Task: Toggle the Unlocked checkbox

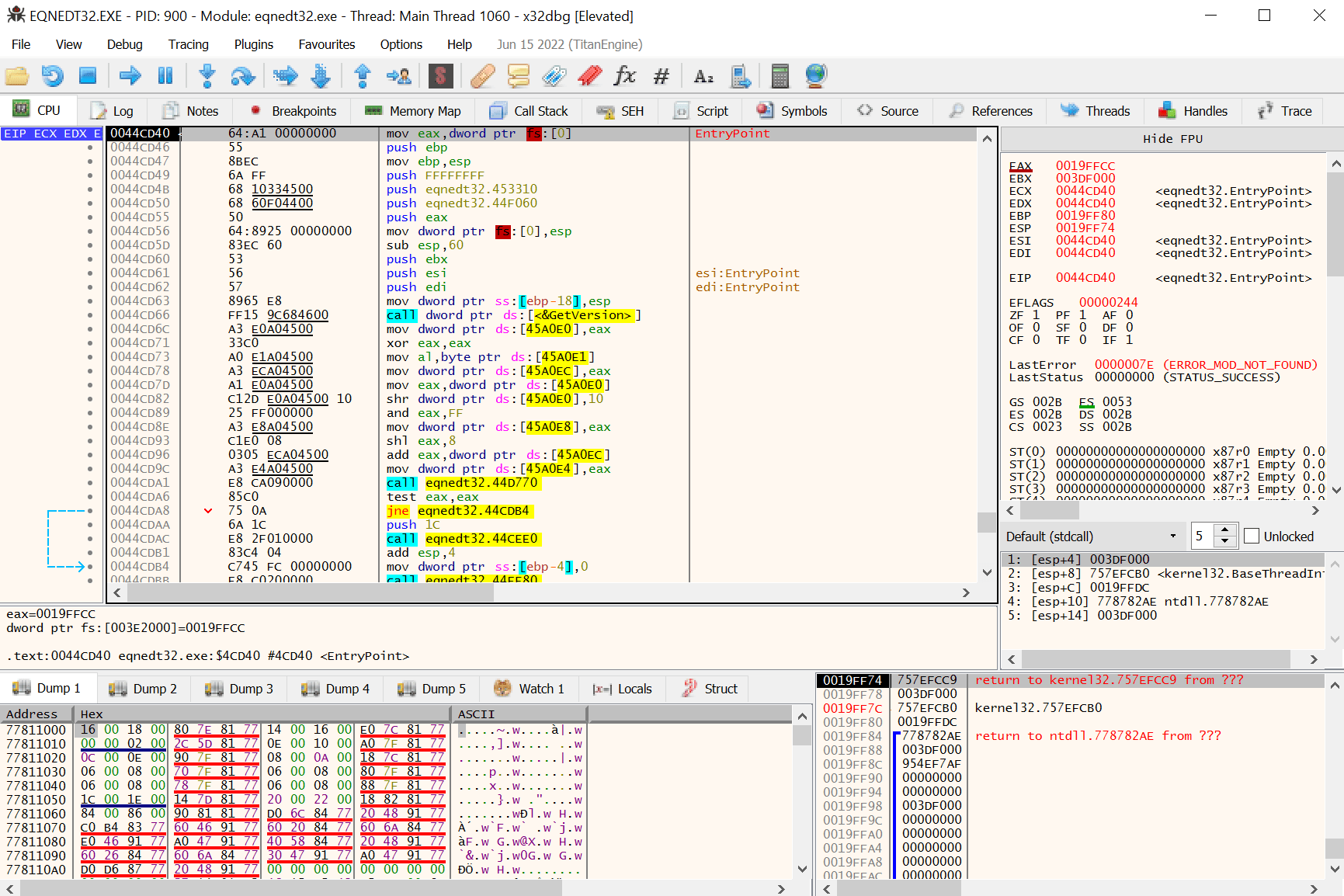Action: click(x=1252, y=537)
